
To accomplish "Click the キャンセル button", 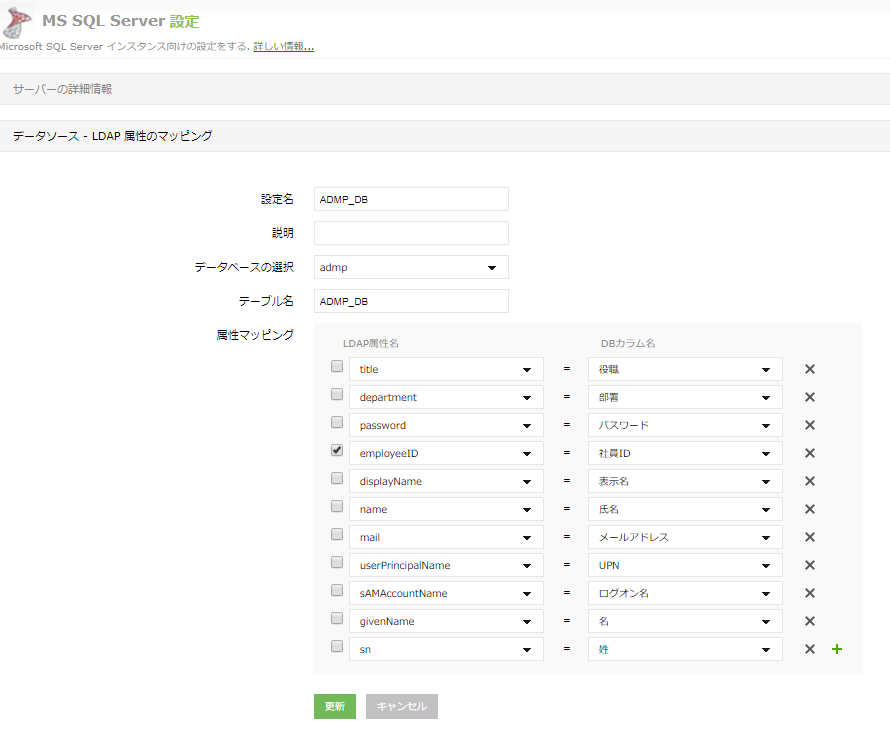I will click(x=402, y=706).
